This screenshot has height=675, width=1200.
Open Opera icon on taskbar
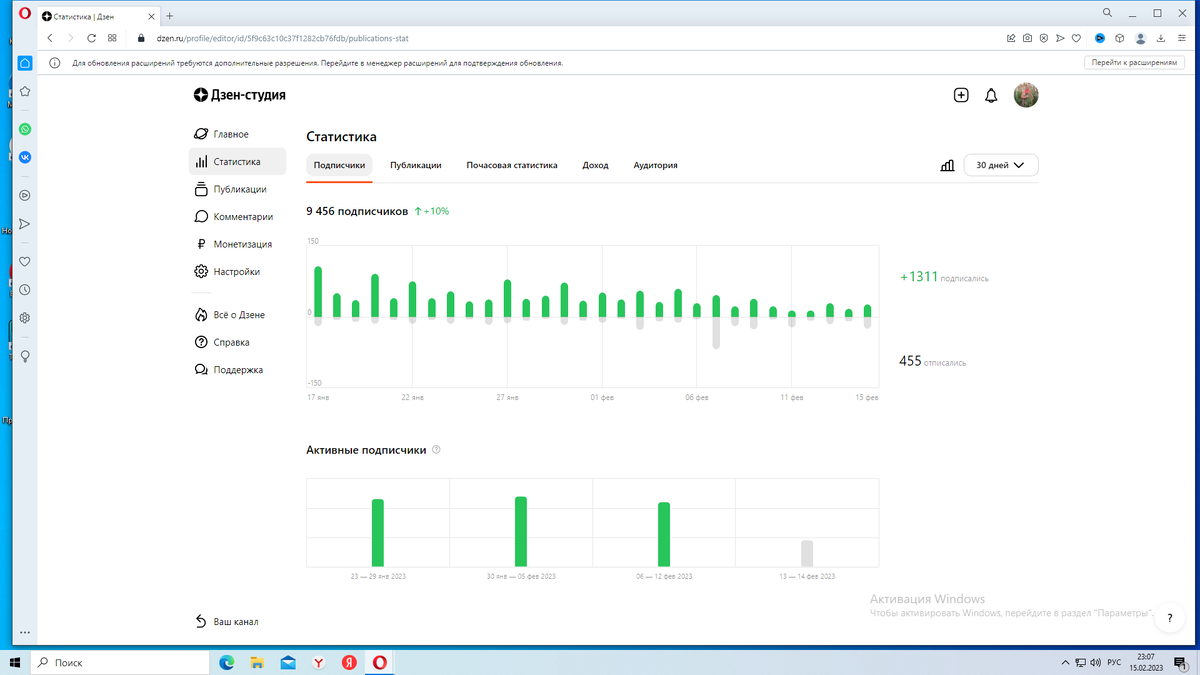click(x=380, y=663)
